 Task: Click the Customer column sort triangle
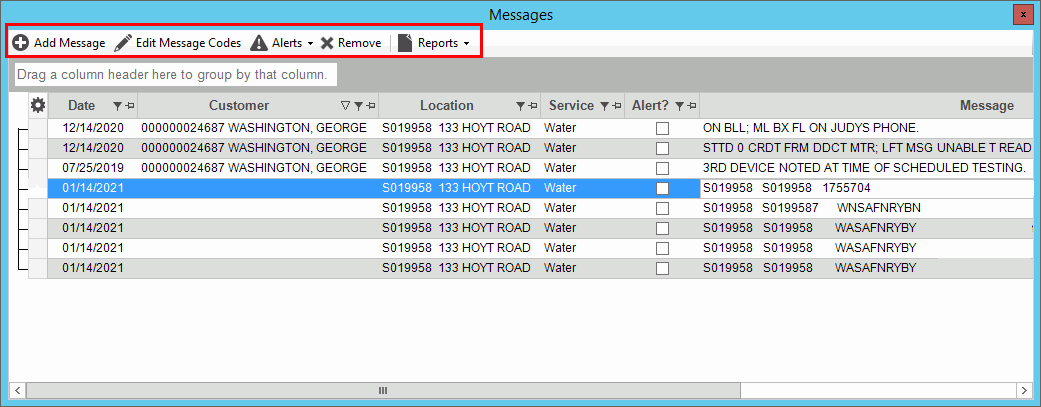tap(345, 106)
